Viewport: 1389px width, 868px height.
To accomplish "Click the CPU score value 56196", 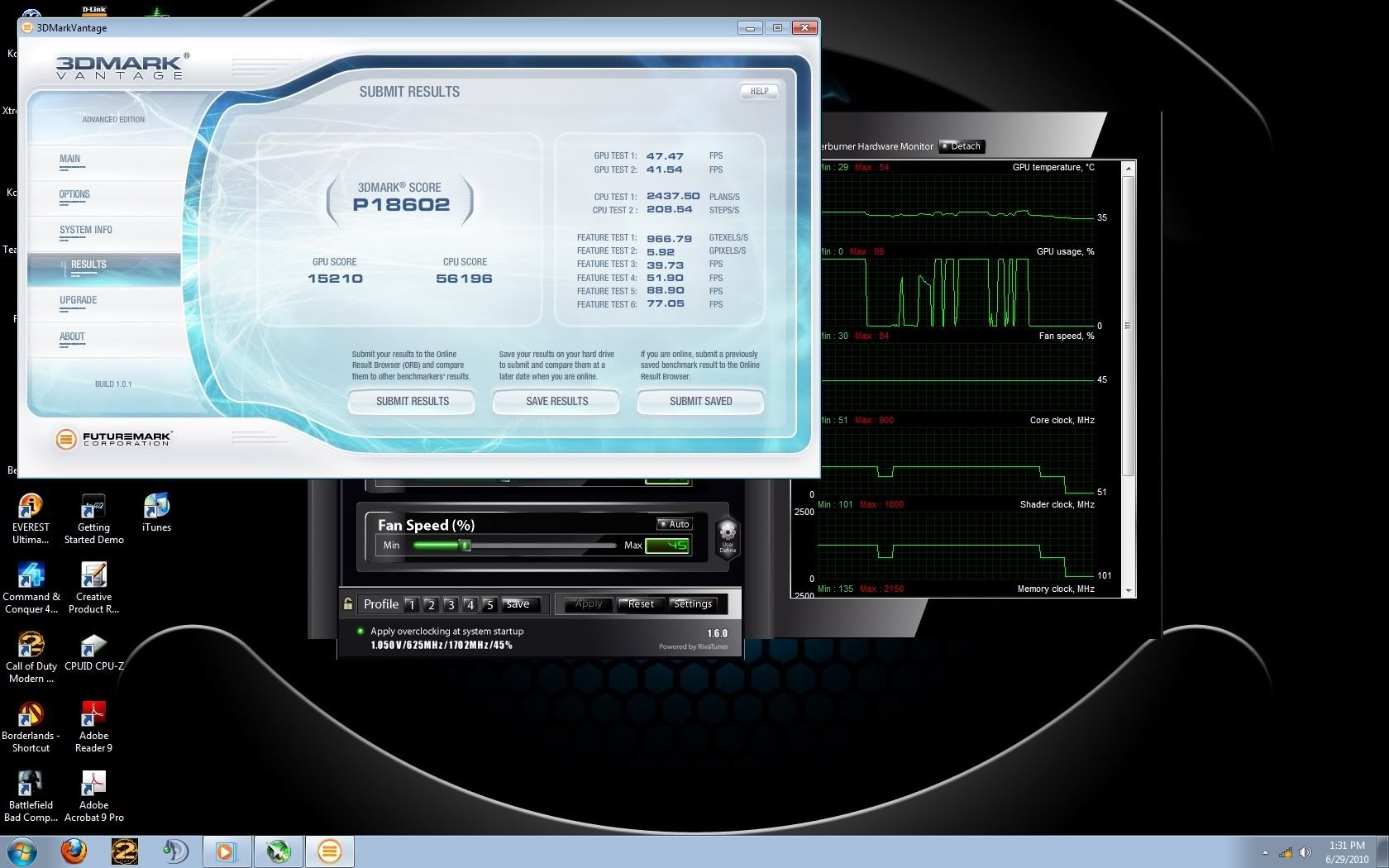I will point(464,279).
